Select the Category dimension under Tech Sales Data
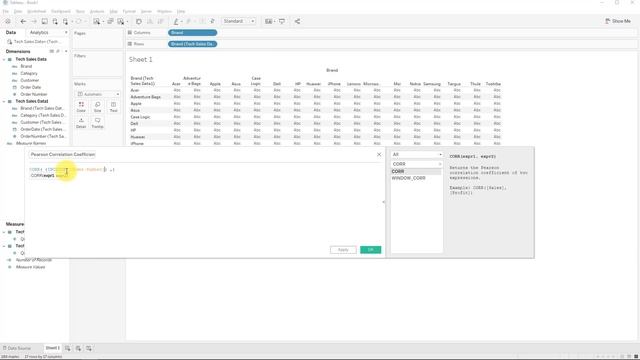Viewport: 640px width, 360px height. 29,73
